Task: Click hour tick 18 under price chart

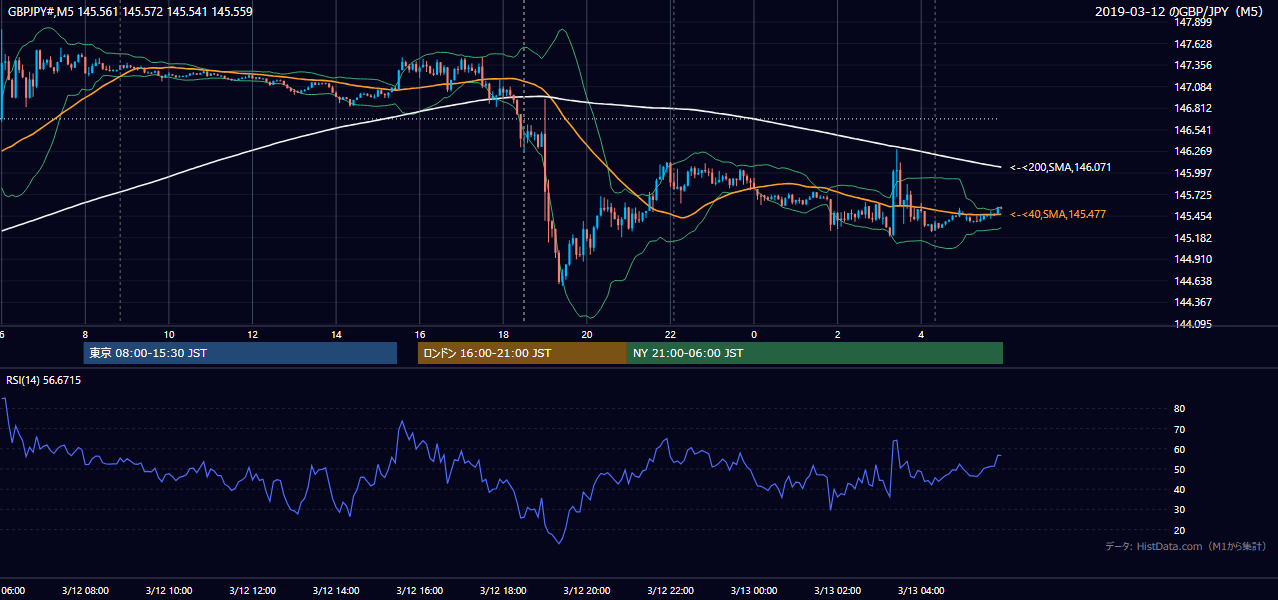Action: (504, 335)
